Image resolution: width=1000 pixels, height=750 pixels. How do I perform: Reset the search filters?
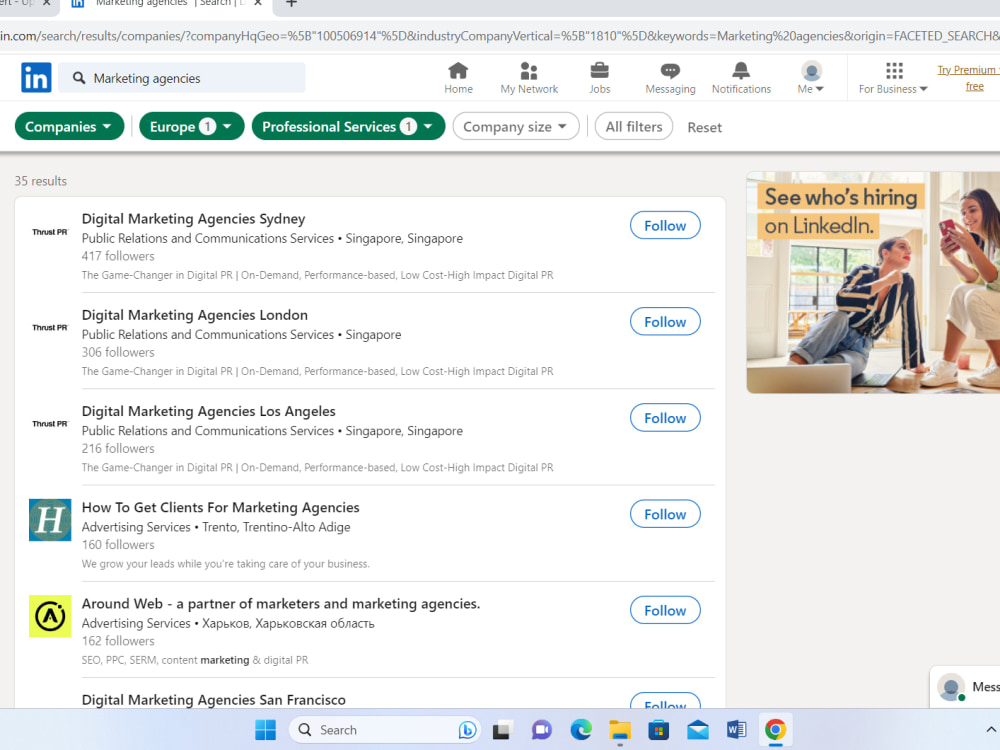[704, 127]
